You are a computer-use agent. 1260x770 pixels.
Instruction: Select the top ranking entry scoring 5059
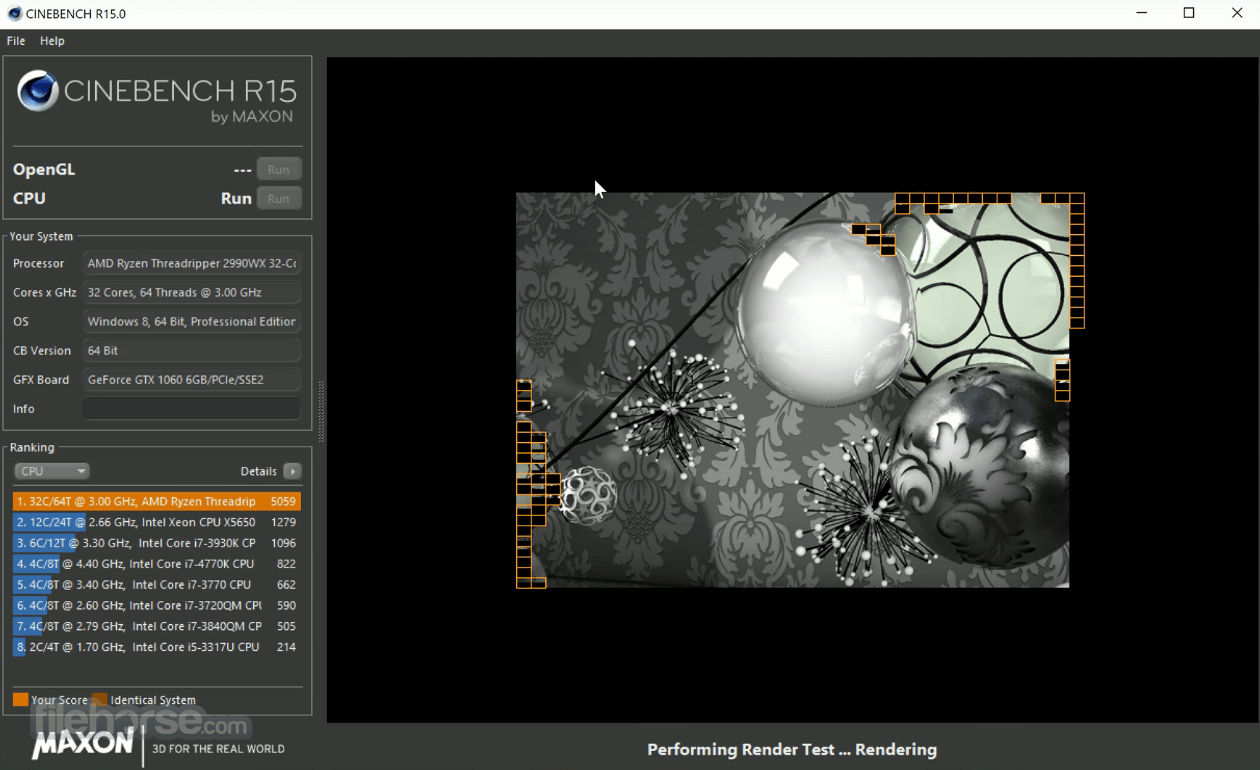pos(157,501)
